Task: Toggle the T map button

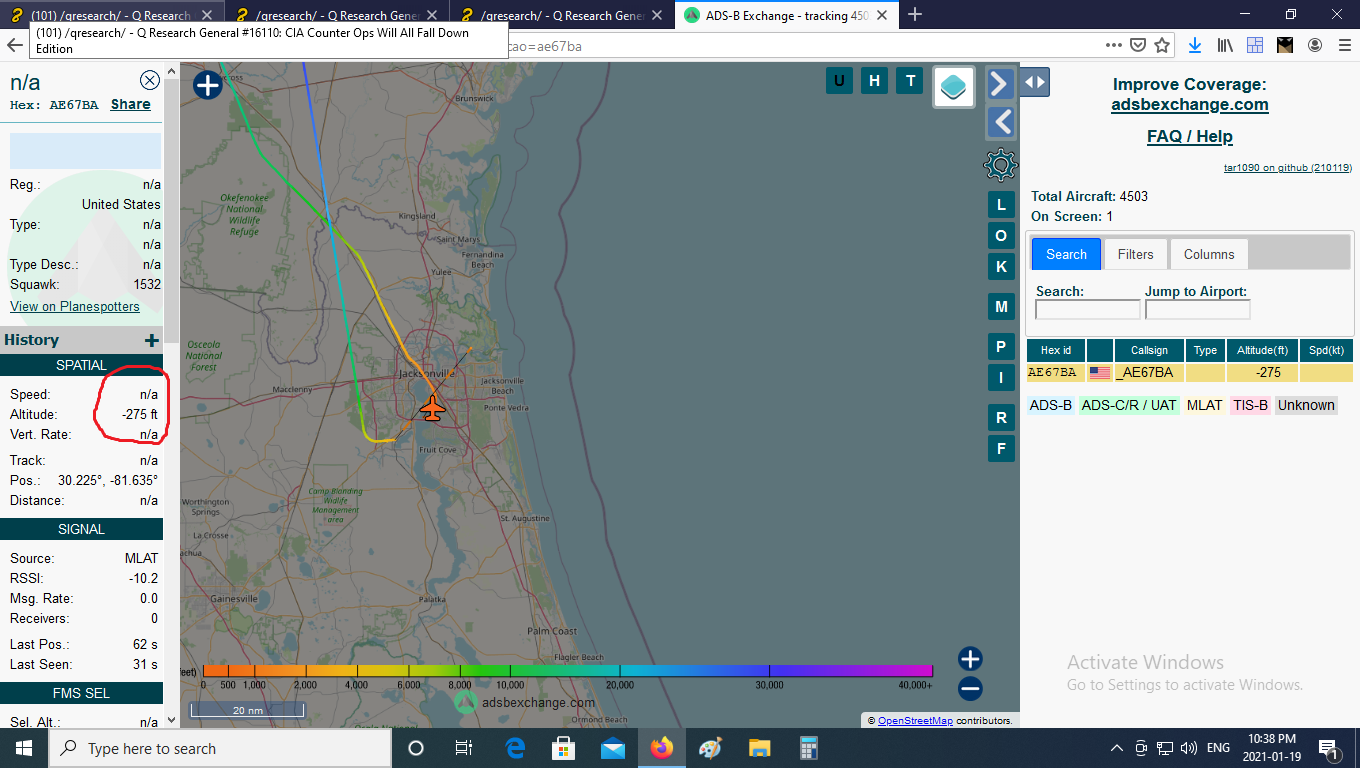Action: [x=909, y=81]
